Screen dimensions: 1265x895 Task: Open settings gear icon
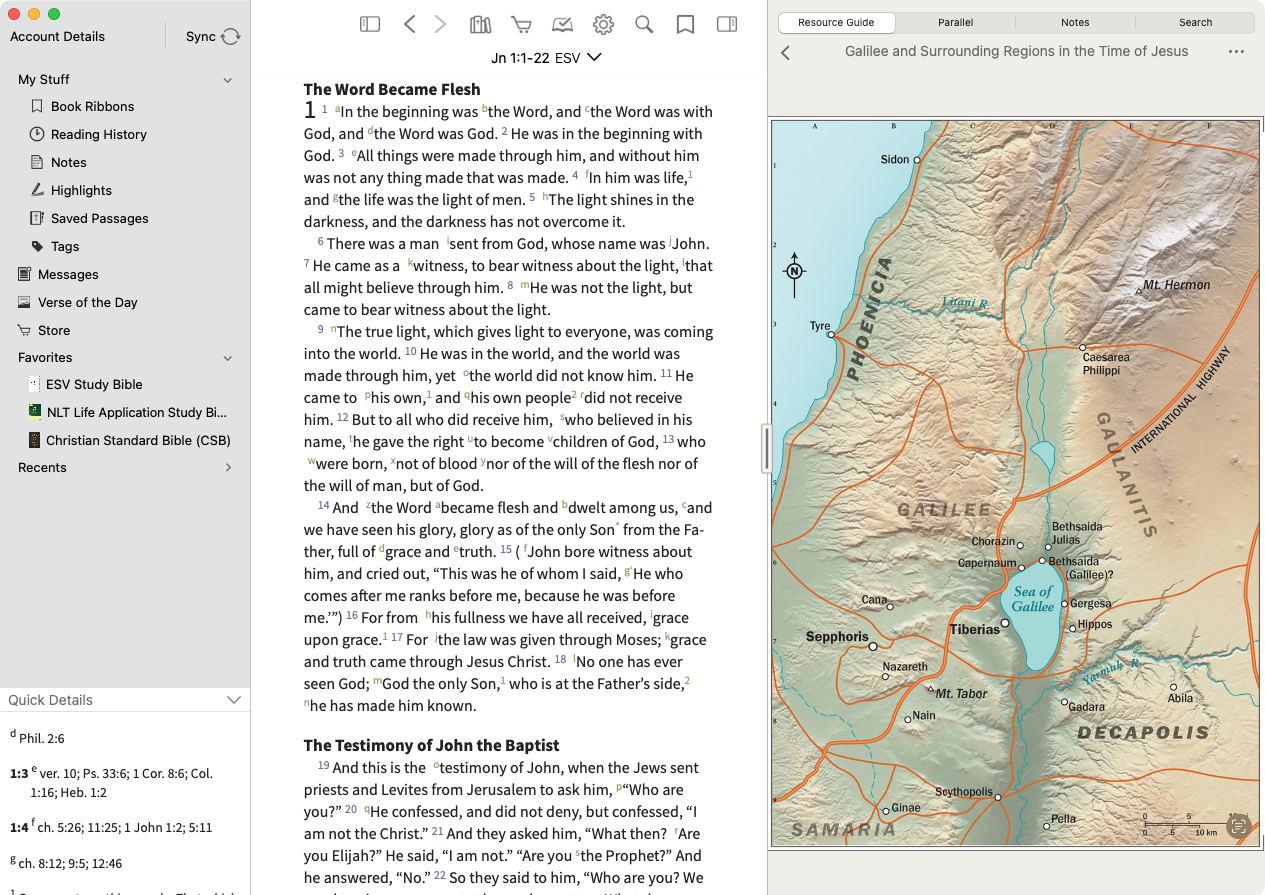[603, 24]
